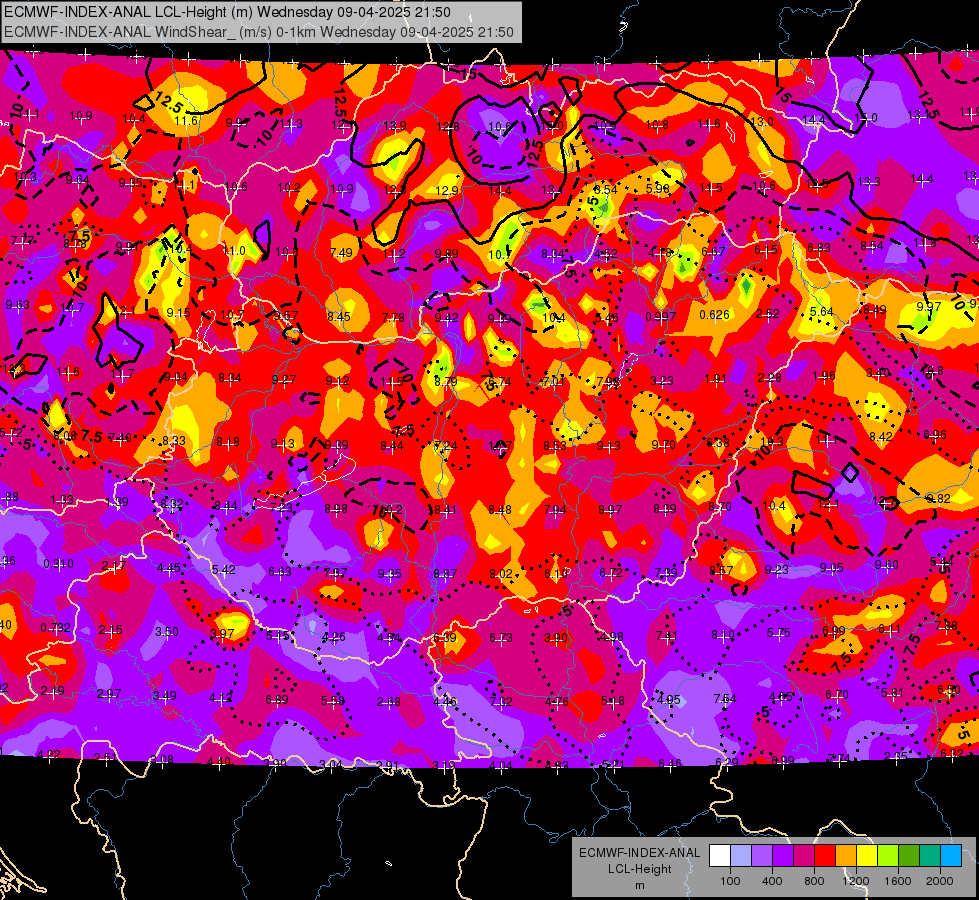Click the sky blue legend swatch
This screenshot has height=900, width=979.
[951, 855]
